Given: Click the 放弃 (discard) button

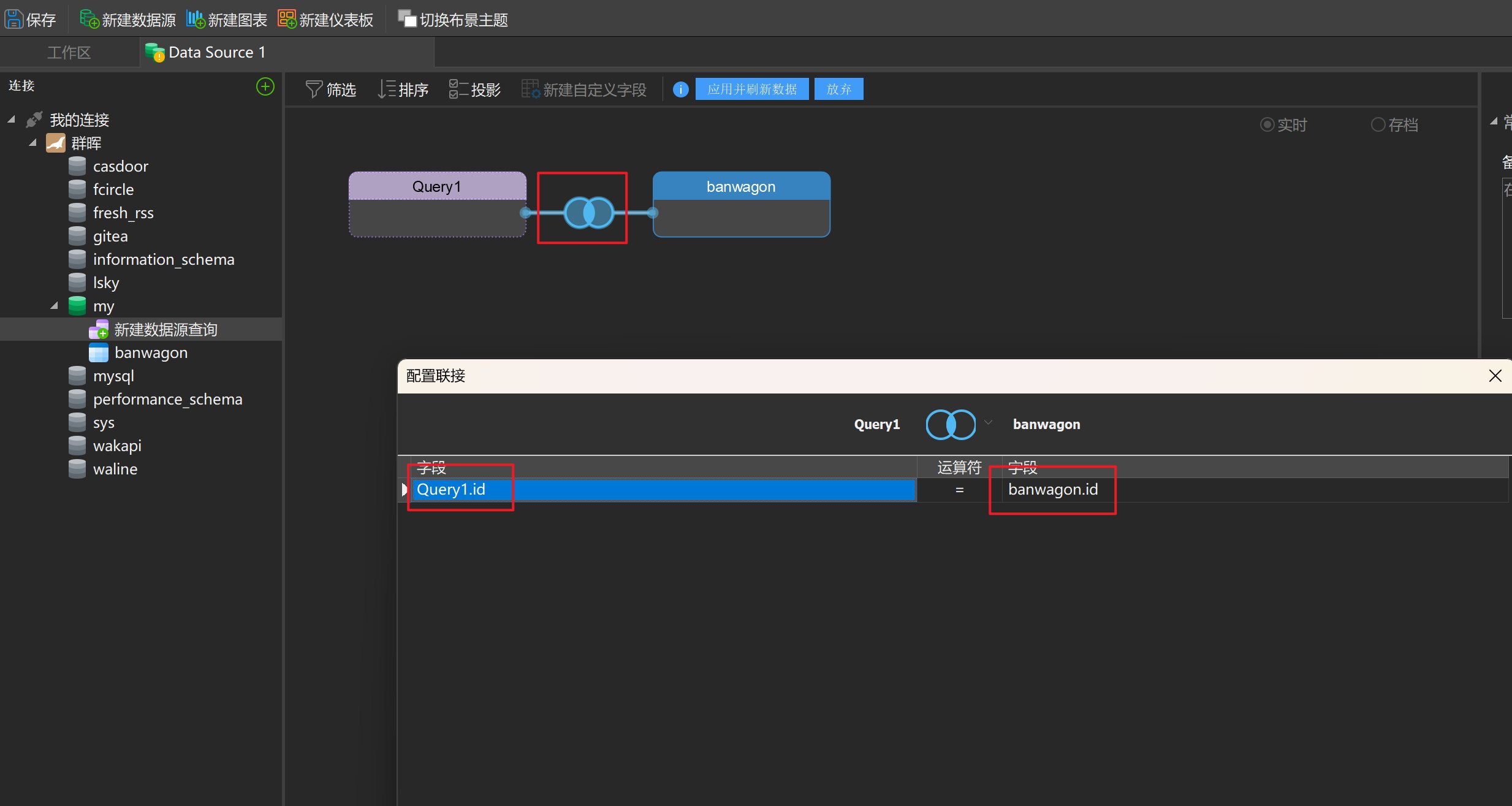Looking at the screenshot, I should [x=839, y=89].
